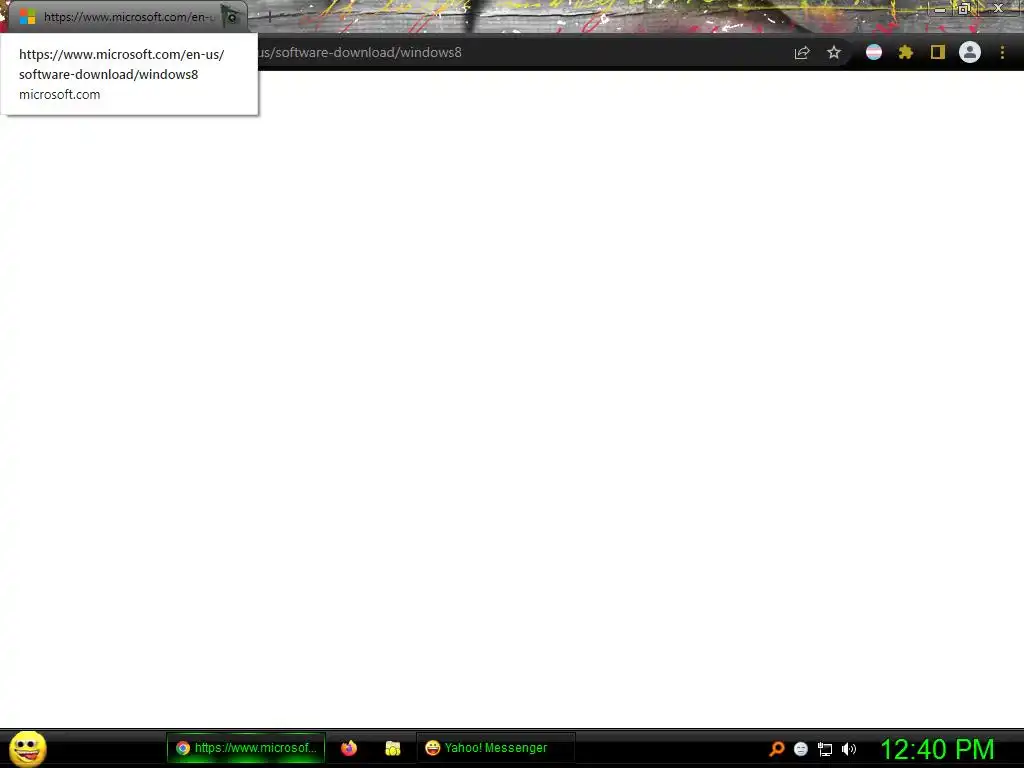Select the microsoft.com browser tab
Viewport: 1024px width, 768px height.
(x=127, y=17)
